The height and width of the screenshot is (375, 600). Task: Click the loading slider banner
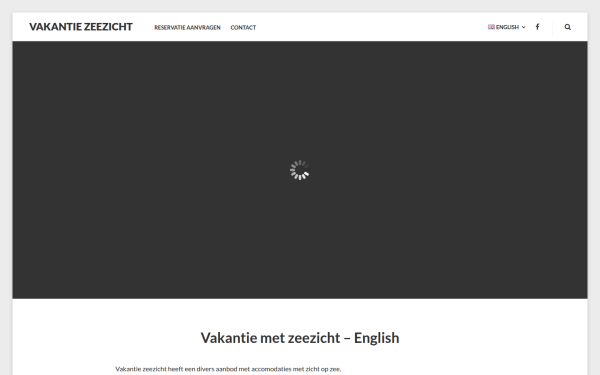click(x=300, y=170)
